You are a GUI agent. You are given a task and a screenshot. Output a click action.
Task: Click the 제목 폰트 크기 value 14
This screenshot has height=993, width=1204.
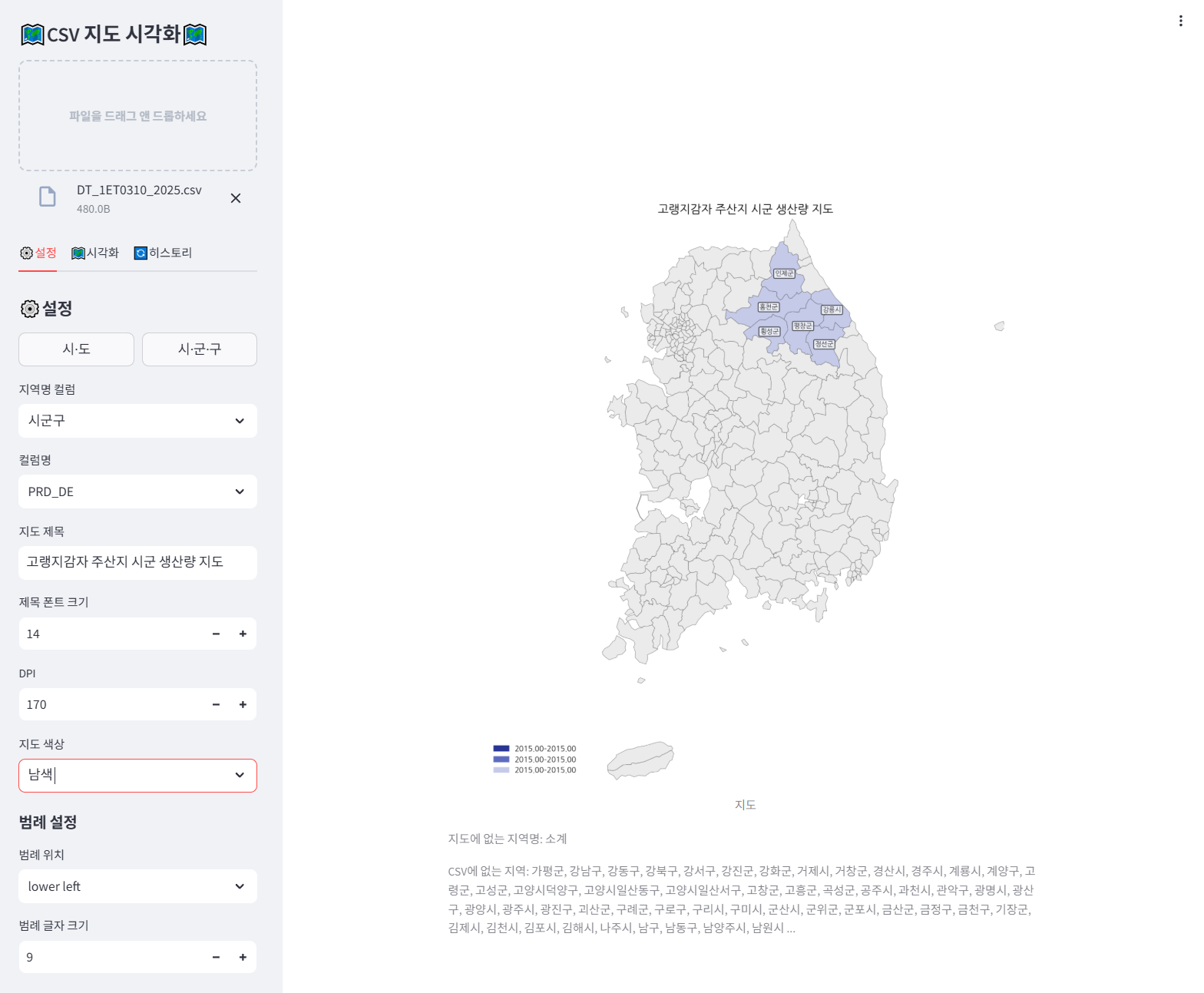point(111,634)
